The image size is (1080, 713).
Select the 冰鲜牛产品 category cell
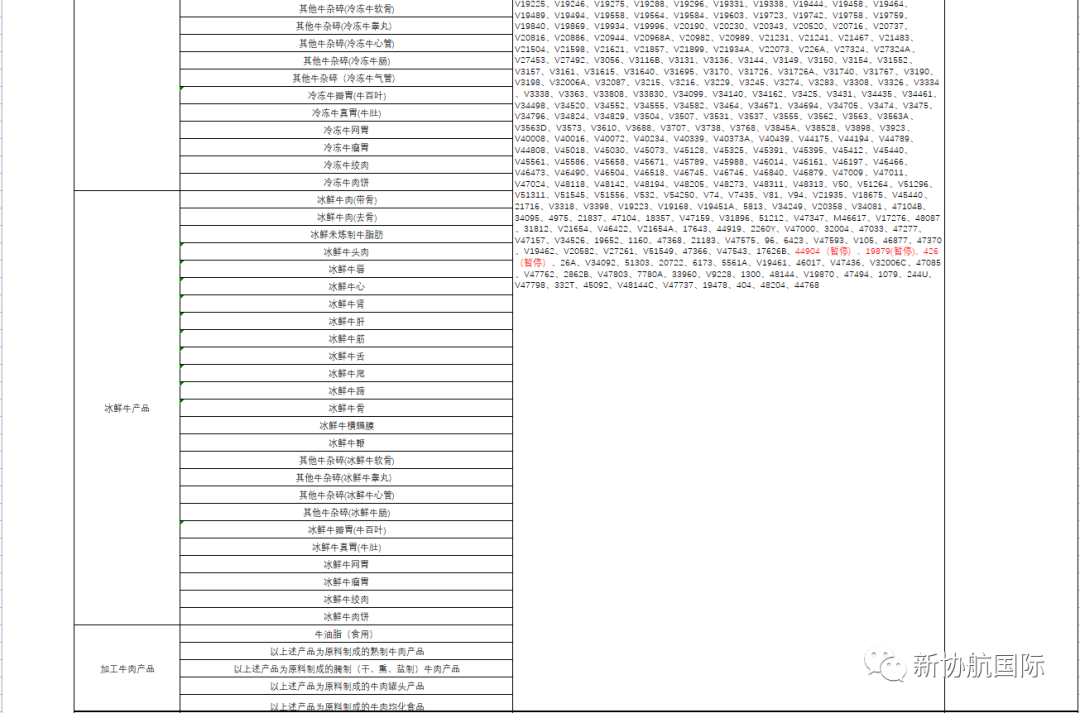click(x=127, y=408)
